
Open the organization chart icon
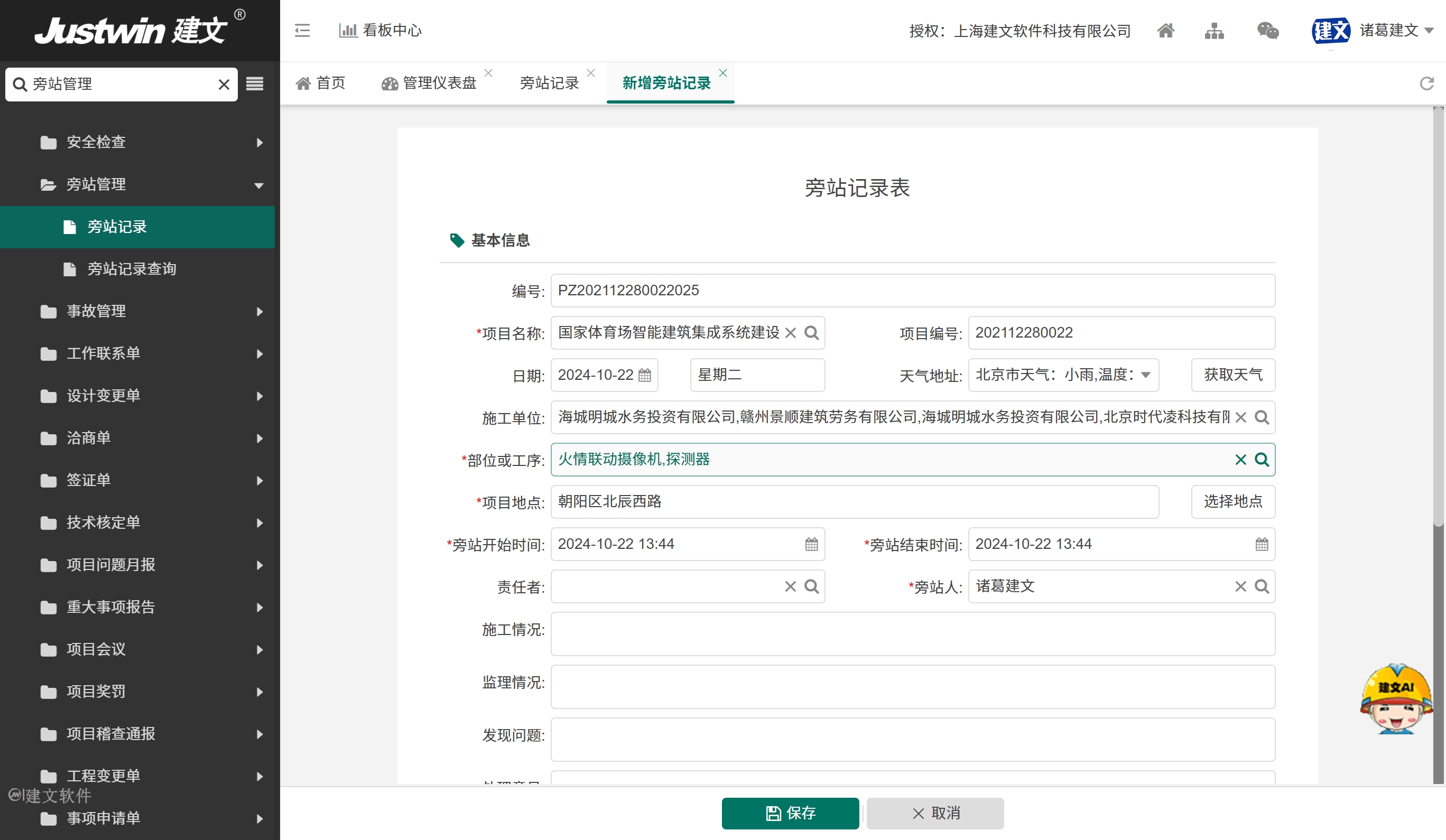tap(1214, 31)
